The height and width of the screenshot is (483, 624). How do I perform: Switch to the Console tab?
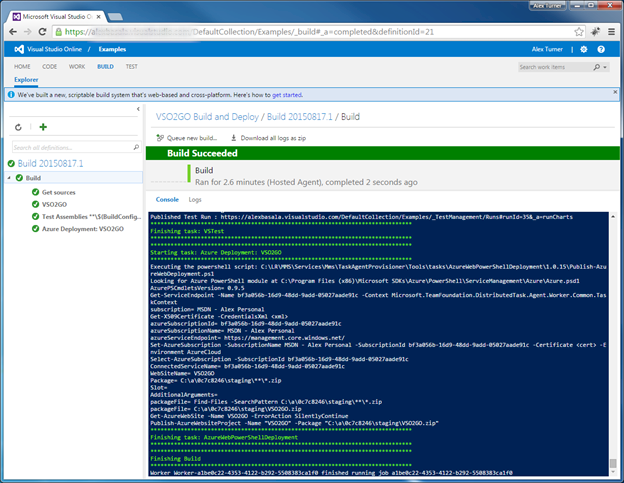coord(167,199)
